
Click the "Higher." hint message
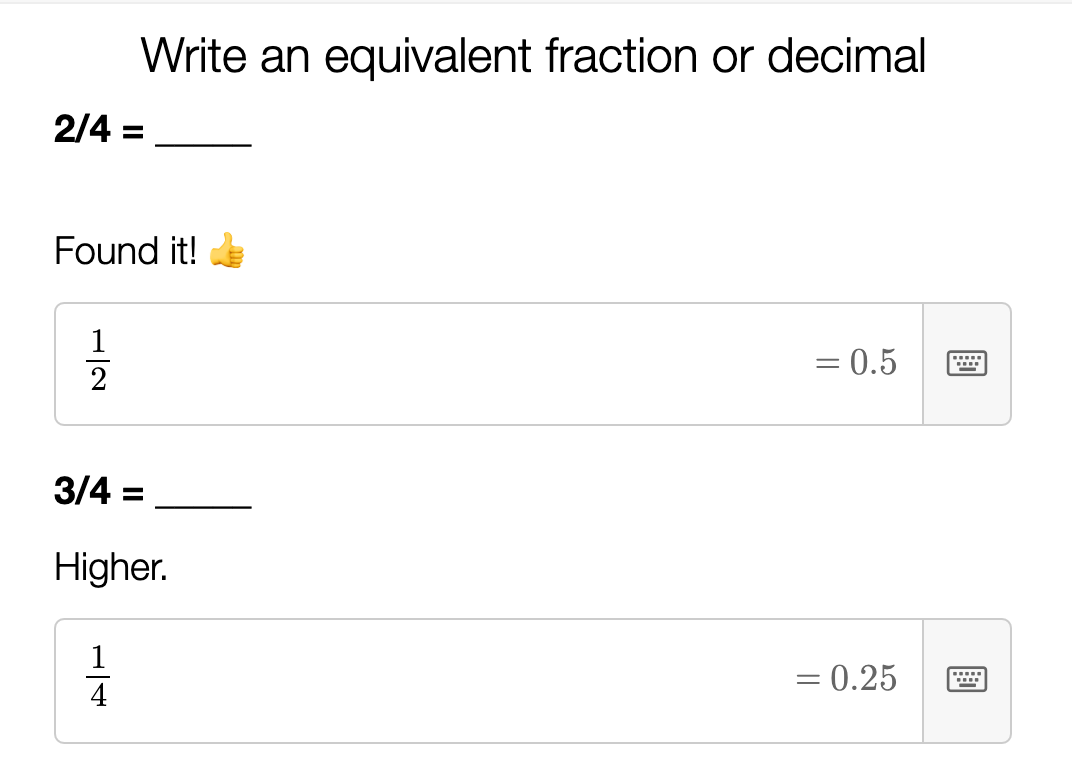[111, 568]
